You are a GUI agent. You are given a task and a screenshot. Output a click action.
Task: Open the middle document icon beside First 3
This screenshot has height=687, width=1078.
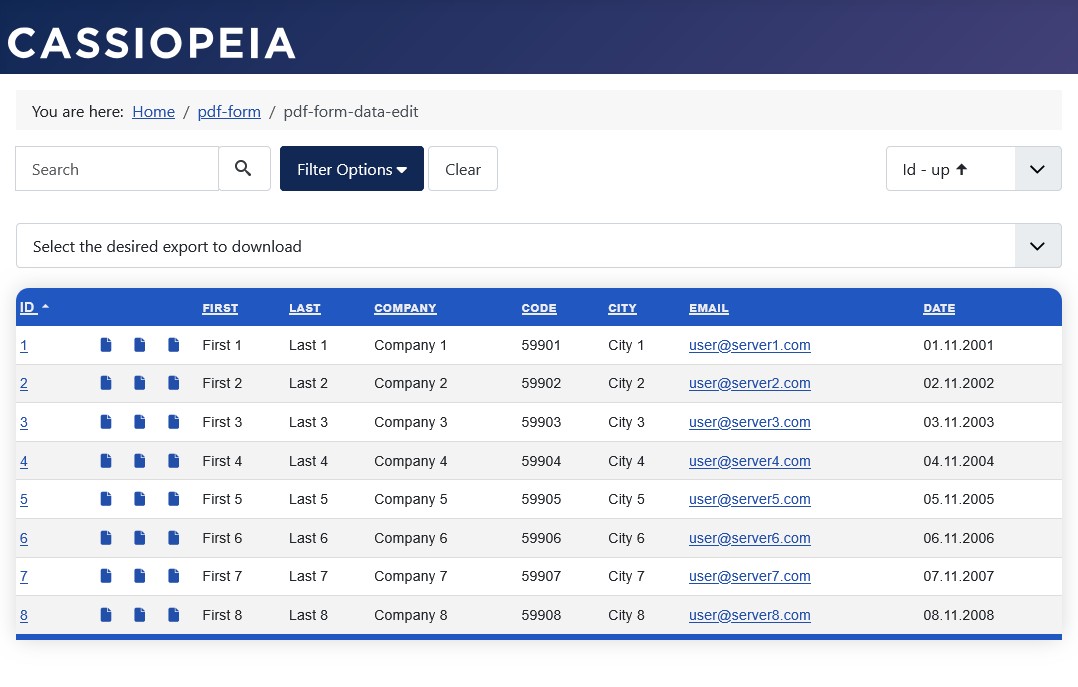coord(140,421)
